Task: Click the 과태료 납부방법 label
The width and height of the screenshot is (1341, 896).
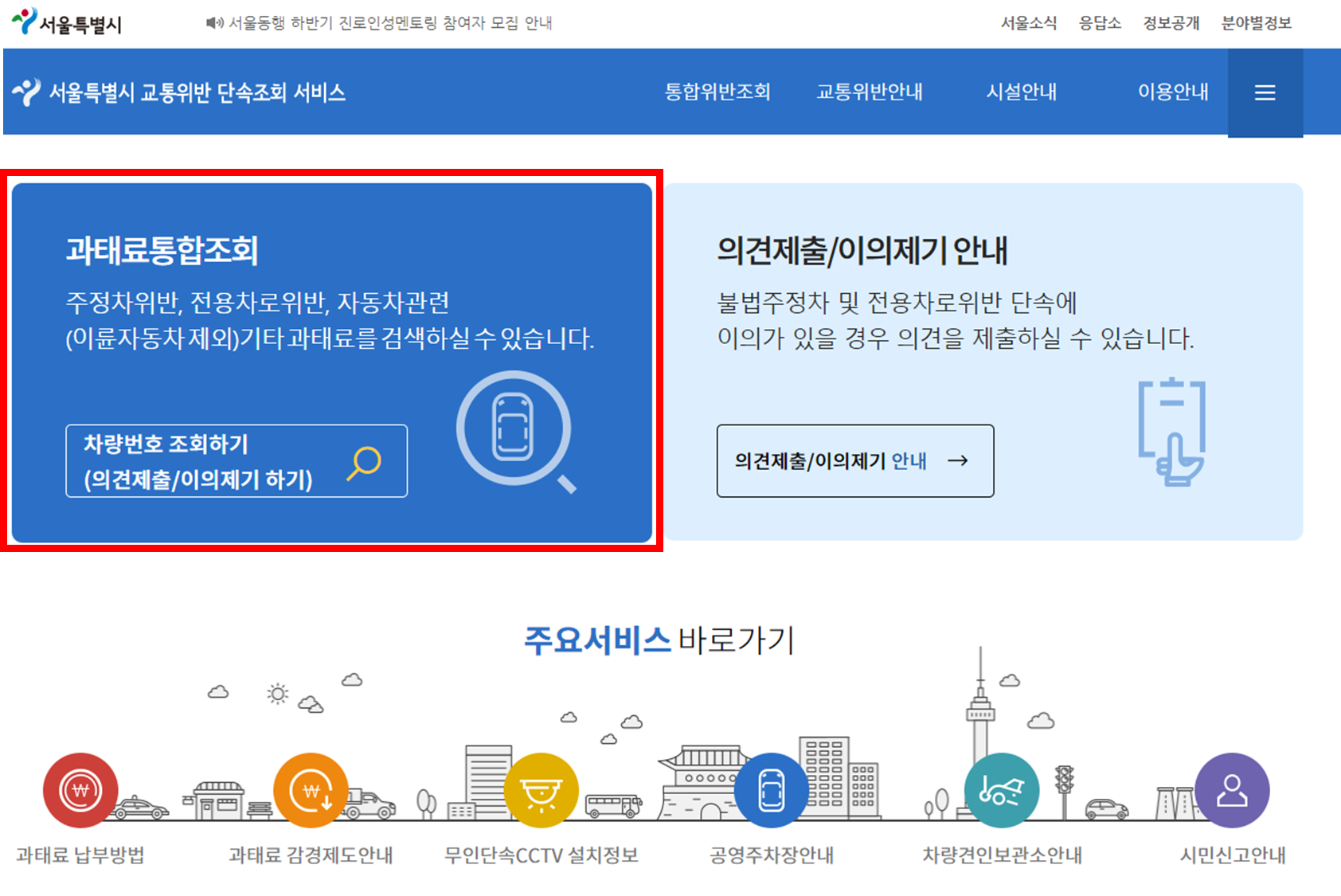Action: [x=80, y=856]
